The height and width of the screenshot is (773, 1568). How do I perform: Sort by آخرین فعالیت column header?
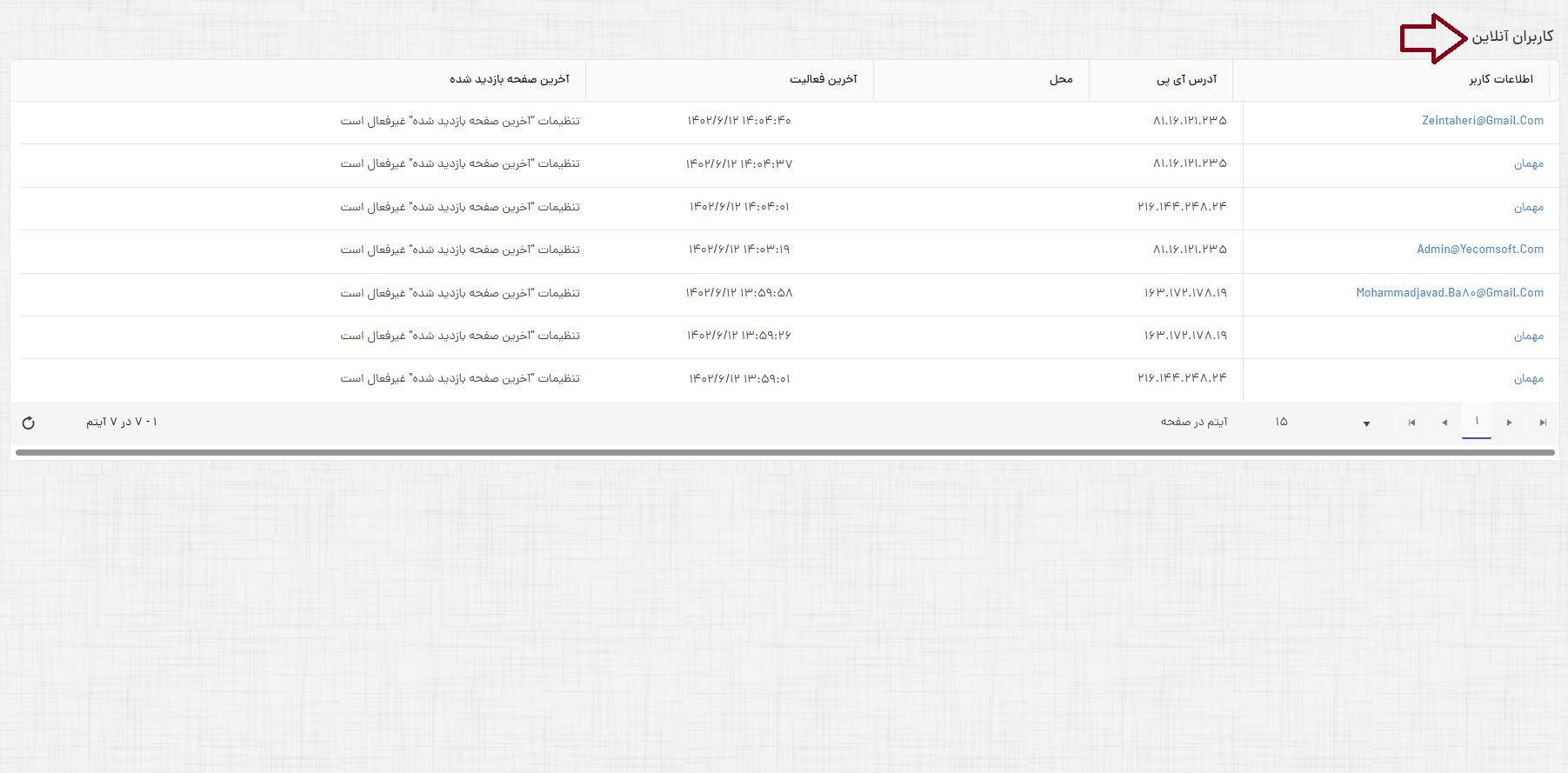823,80
